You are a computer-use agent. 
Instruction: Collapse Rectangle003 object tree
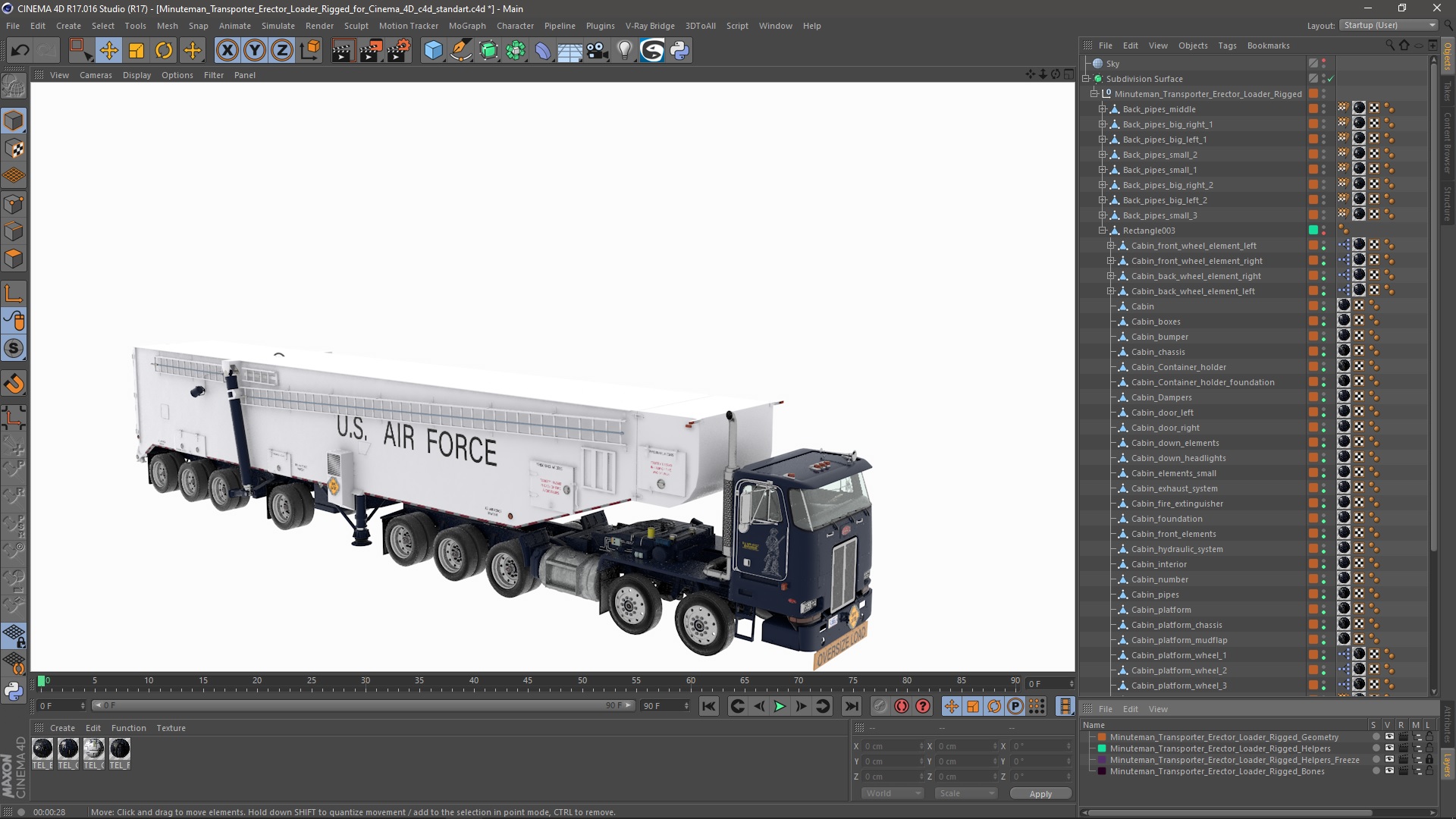pyautogui.click(x=1103, y=231)
